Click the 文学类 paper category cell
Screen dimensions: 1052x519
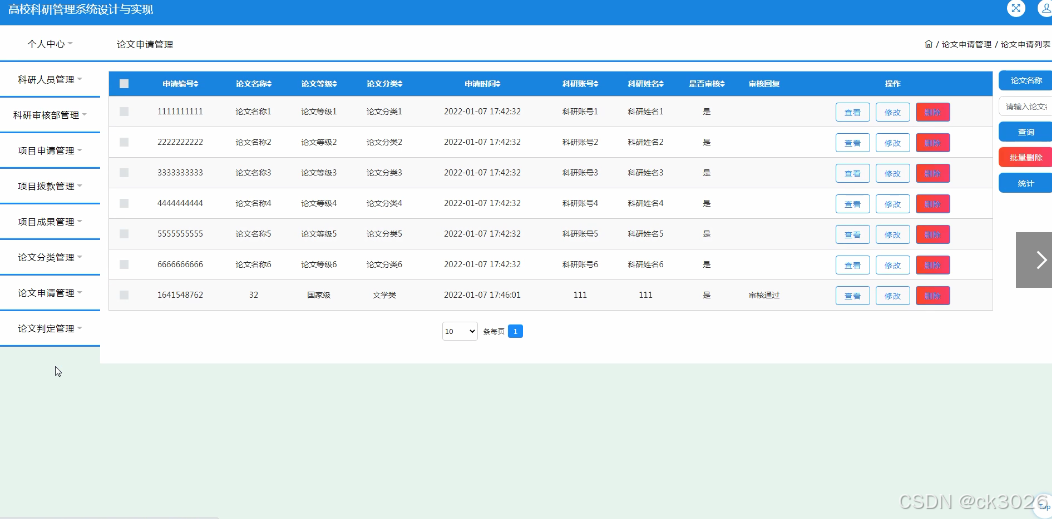click(x=384, y=295)
